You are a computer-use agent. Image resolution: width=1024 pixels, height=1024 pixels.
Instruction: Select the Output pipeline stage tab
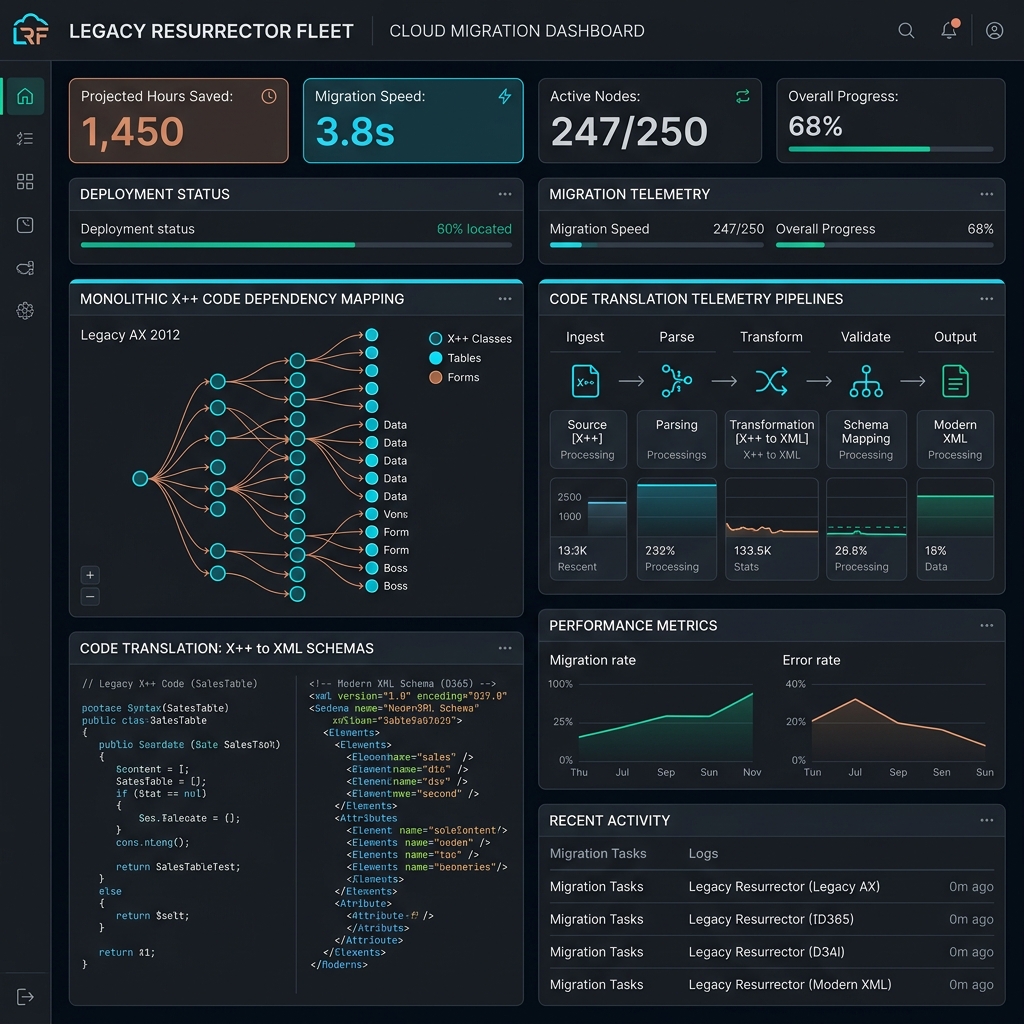pos(955,337)
